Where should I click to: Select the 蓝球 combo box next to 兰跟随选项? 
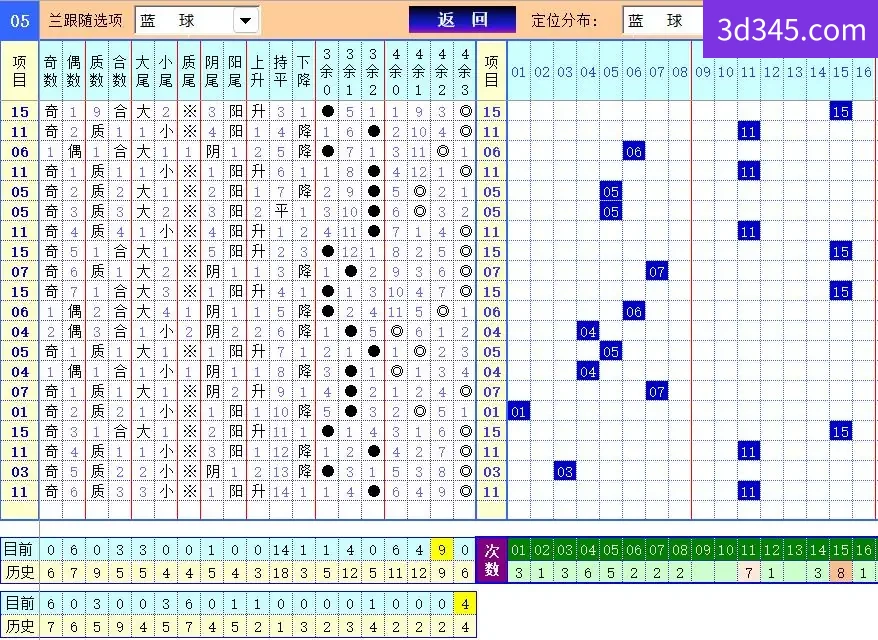tap(197, 21)
